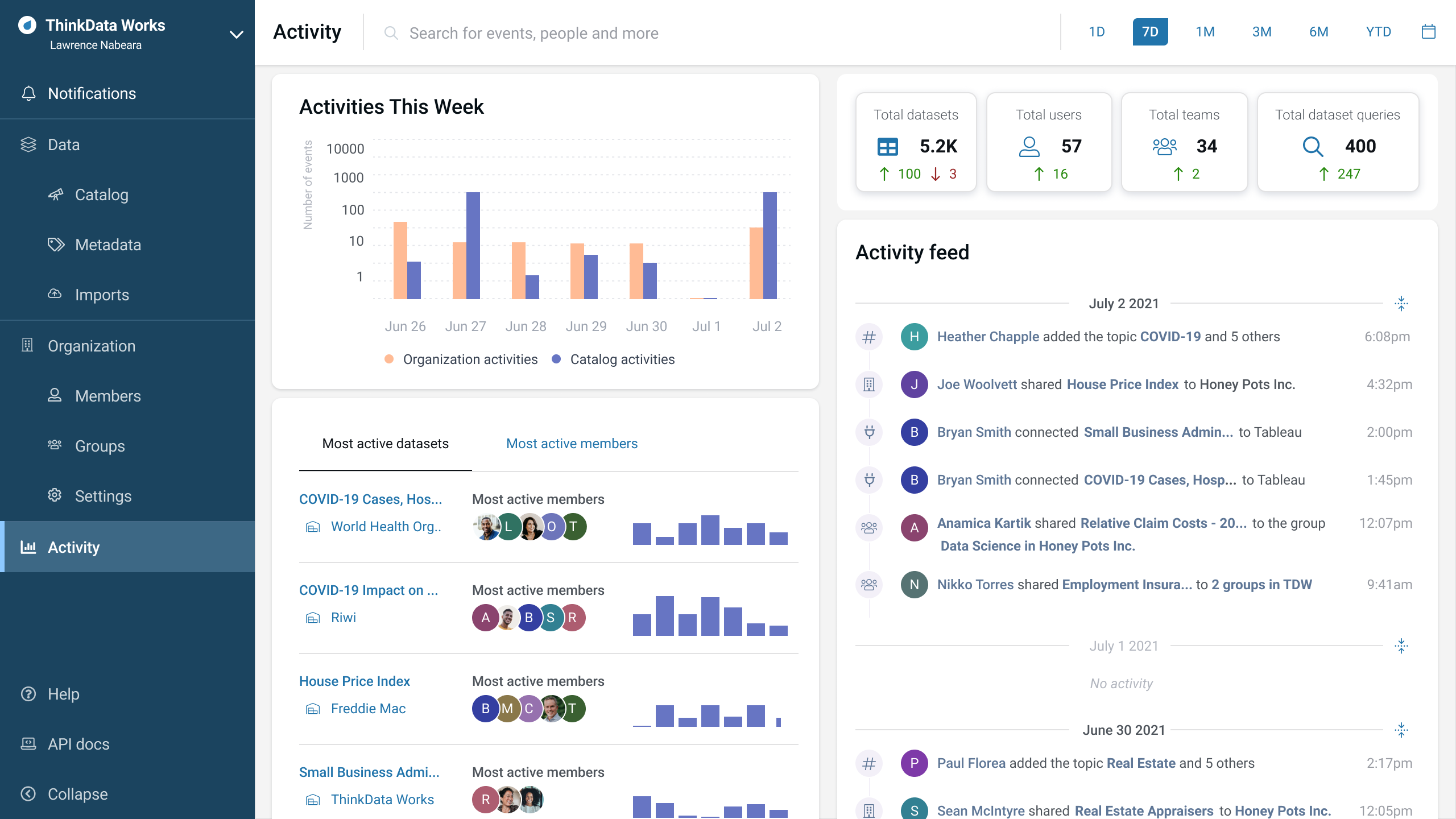
Task: Open the calendar date picker at top right
Action: (1429, 32)
